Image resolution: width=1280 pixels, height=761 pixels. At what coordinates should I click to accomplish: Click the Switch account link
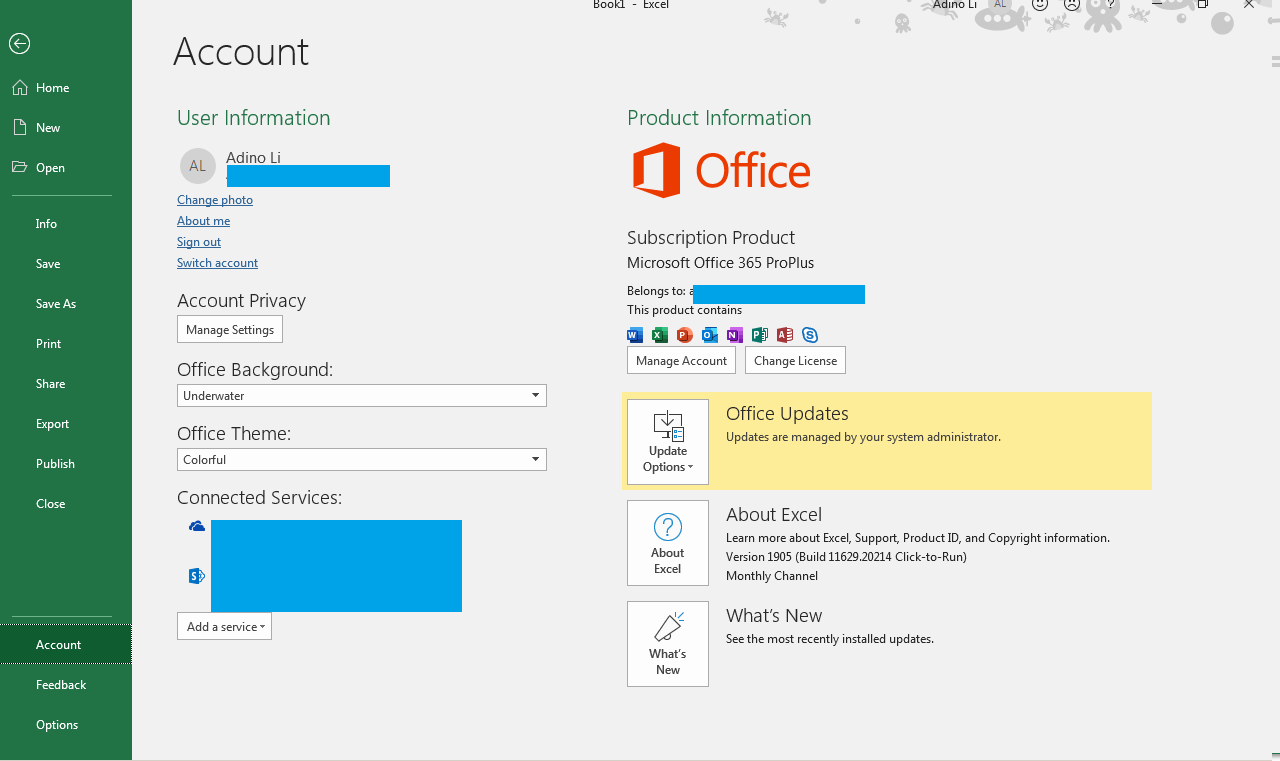[x=217, y=263]
